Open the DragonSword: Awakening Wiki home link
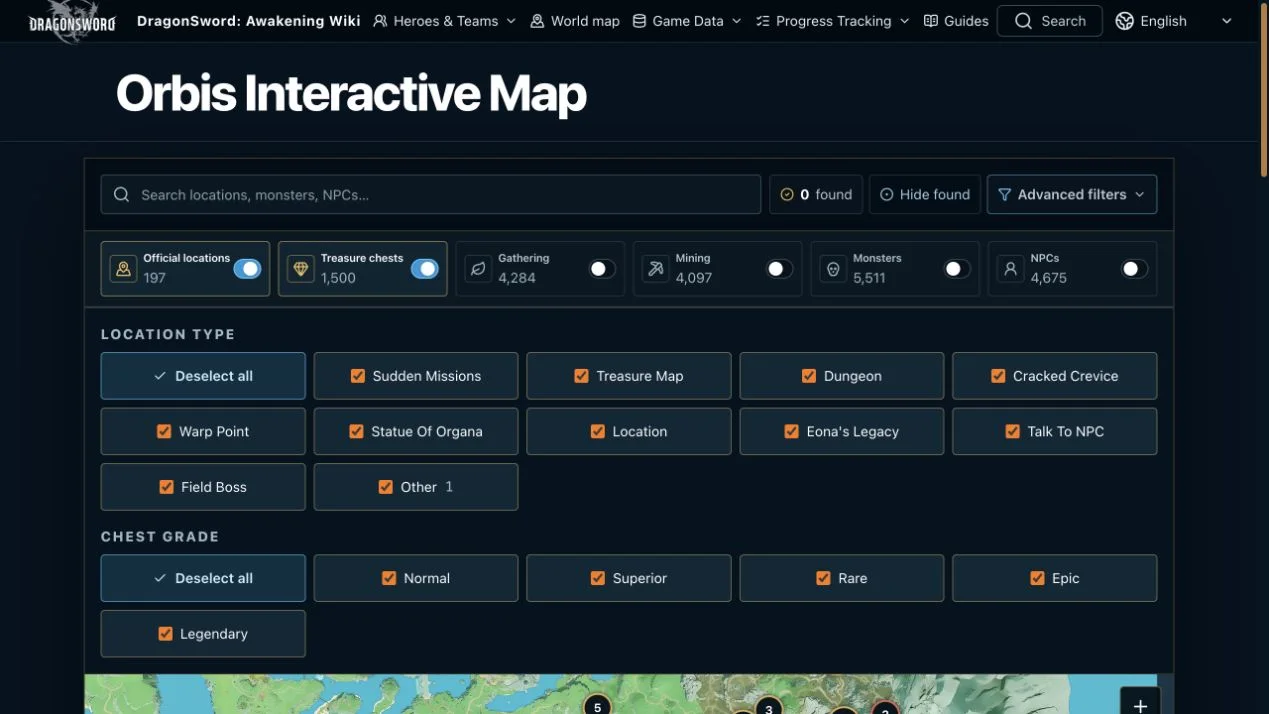Viewport: 1269px width, 714px height. [248, 21]
